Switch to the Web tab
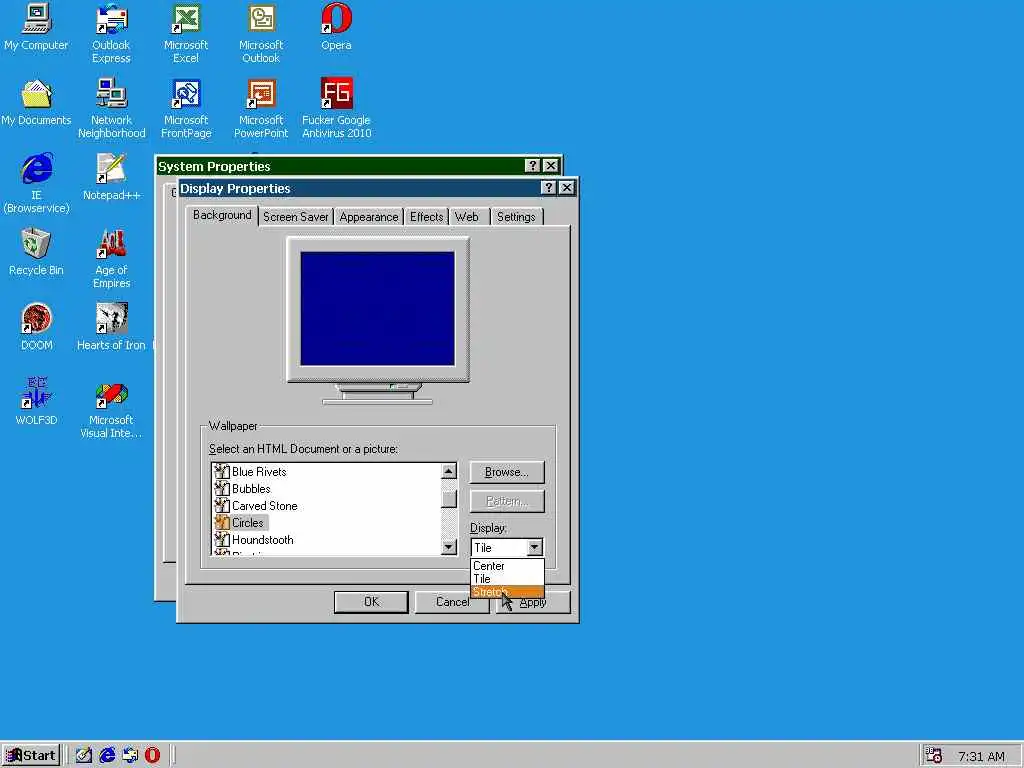This screenshot has width=1024, height=768. (467, 217)
